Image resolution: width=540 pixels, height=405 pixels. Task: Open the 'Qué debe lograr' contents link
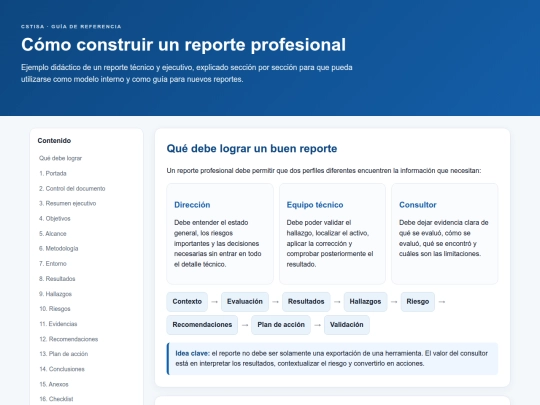click(x=60, y=158)
